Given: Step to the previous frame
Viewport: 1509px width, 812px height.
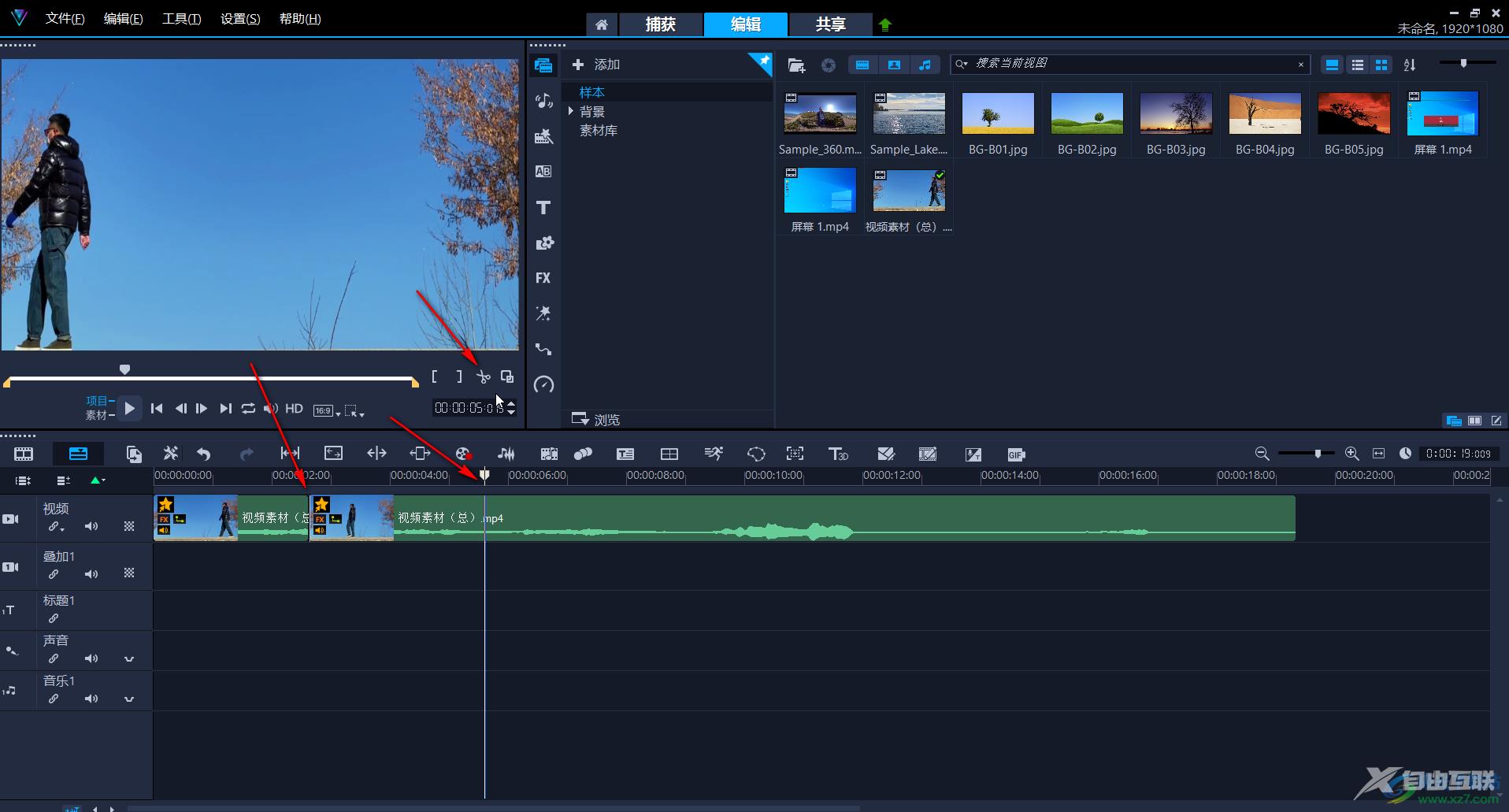Looking at the screenshot, I should click(x=181, y=408).
